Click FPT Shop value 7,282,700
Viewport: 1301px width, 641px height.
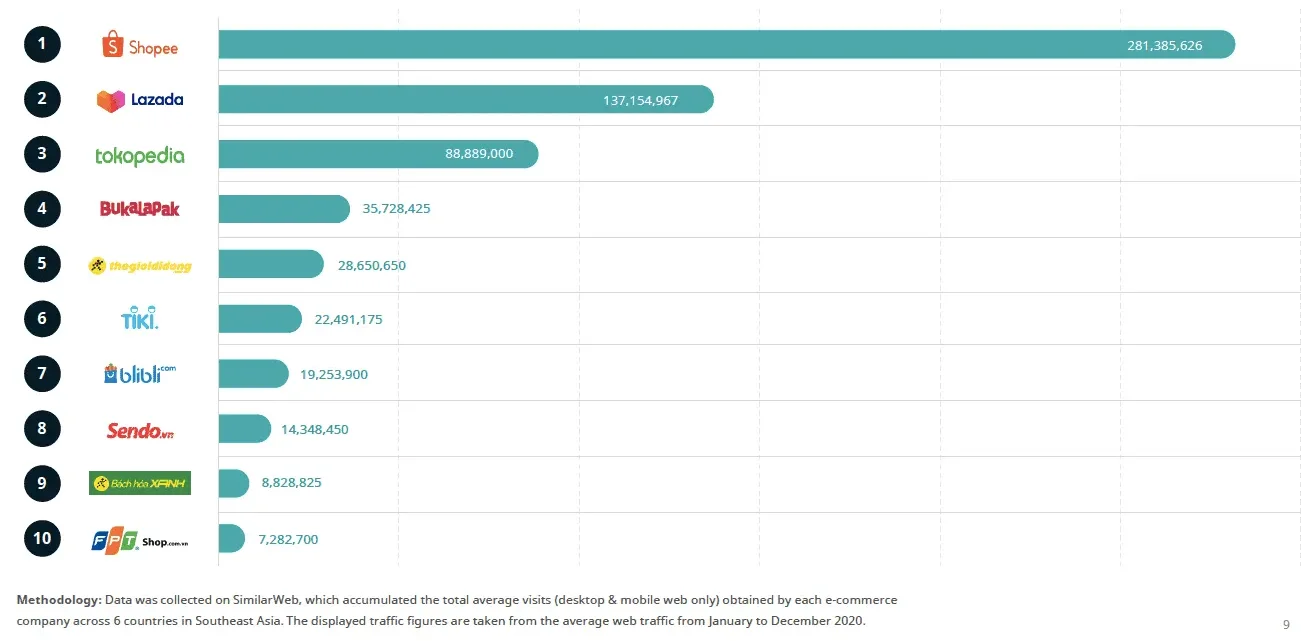click(x=288, y=540)
